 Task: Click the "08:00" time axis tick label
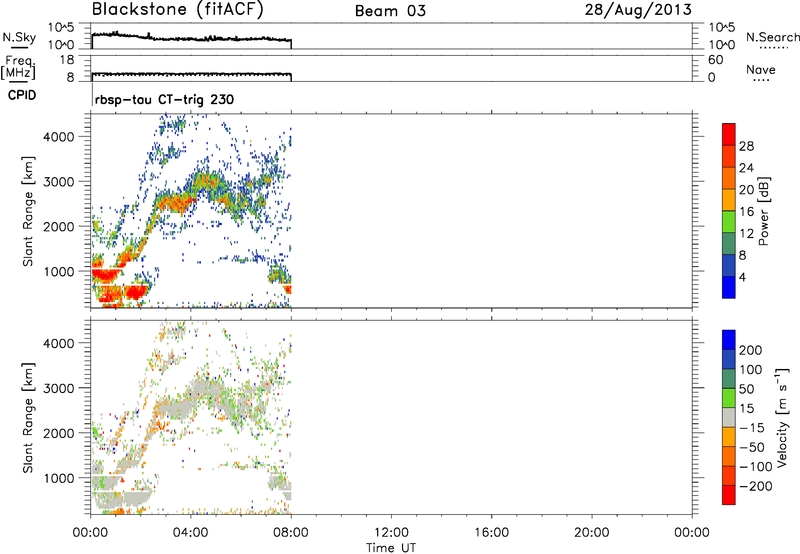(291, 533)
